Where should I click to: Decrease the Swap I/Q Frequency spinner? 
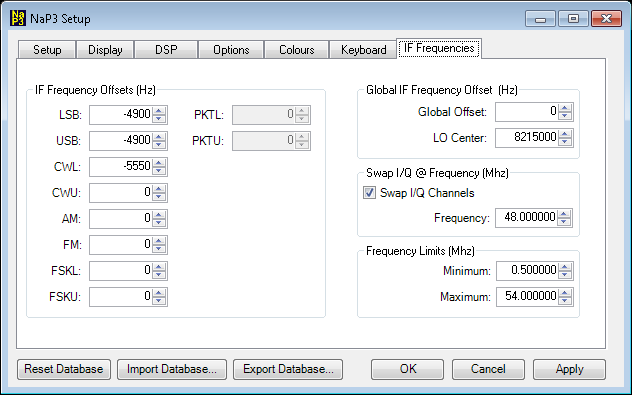(x=564, y=222)
